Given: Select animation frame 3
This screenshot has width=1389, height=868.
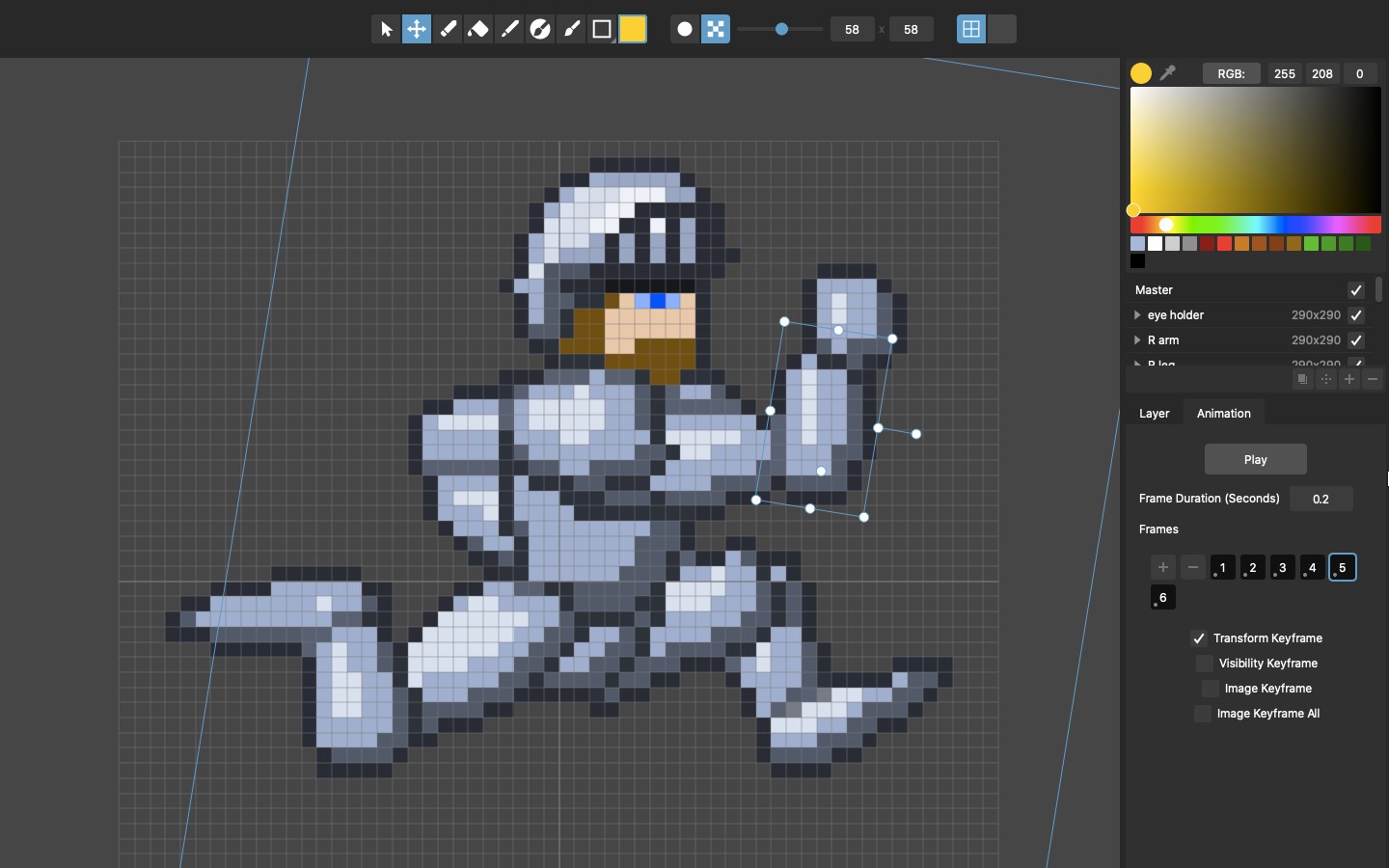Looking at the screenshot, I should 1282,567.
